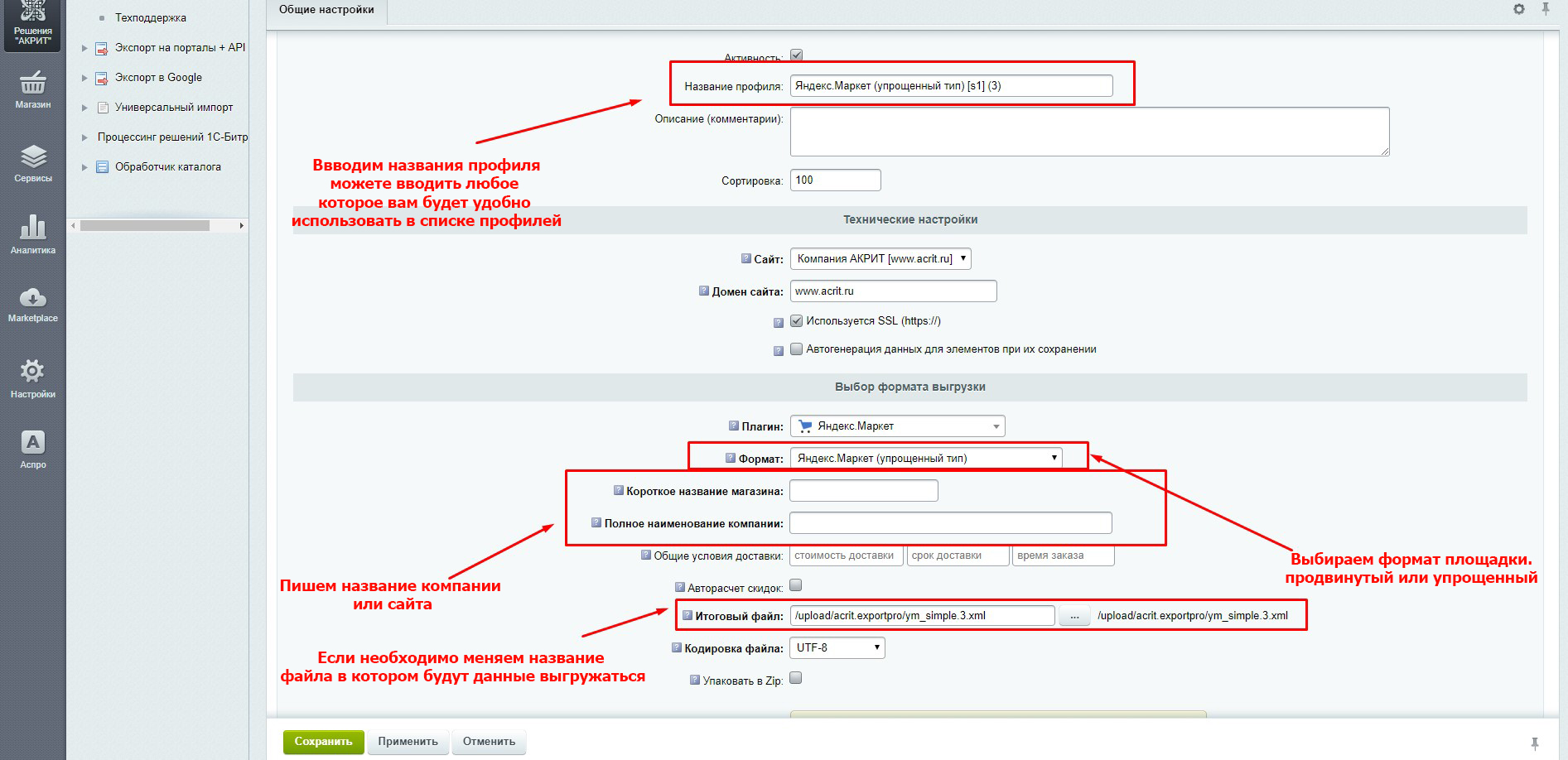Click the green Сохранить button
This screenshot has height=760, width=1568.
[x=323, y=742]
